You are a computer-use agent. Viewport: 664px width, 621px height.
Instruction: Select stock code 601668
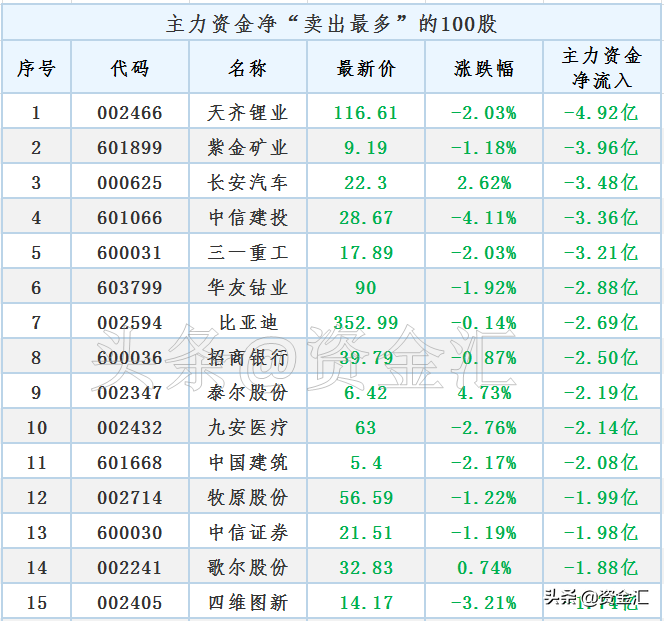click(130, 463)
